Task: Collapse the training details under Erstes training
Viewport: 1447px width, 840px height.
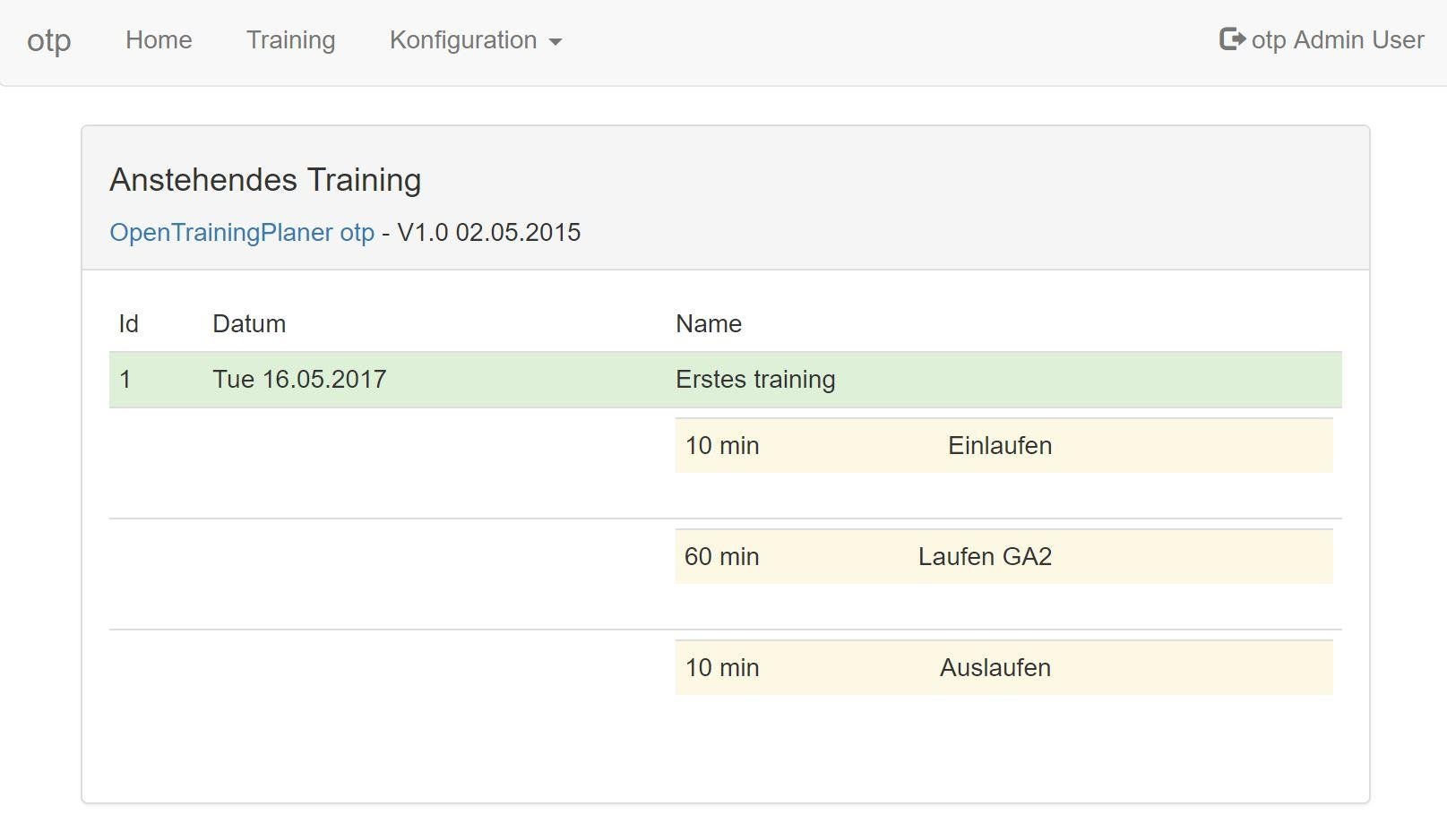Action: [755, 380]
